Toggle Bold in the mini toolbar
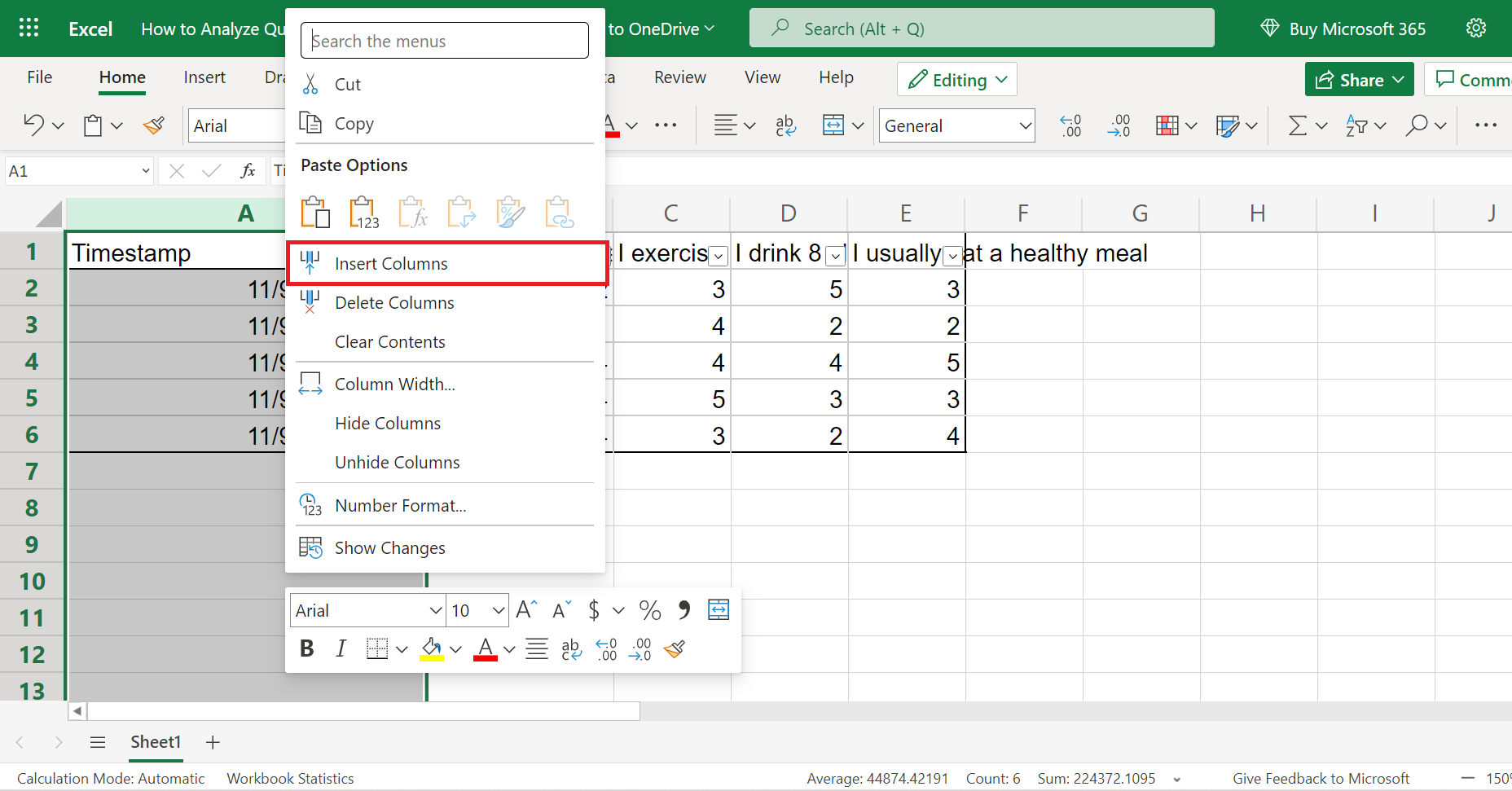Screen dimensions: 1512x791 tap(306, 648)
